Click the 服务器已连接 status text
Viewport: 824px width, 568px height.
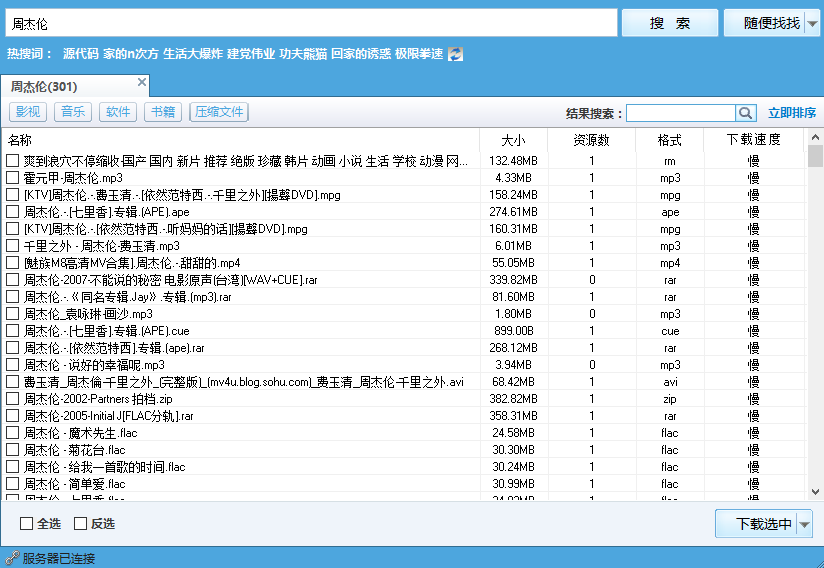[59, 559]
